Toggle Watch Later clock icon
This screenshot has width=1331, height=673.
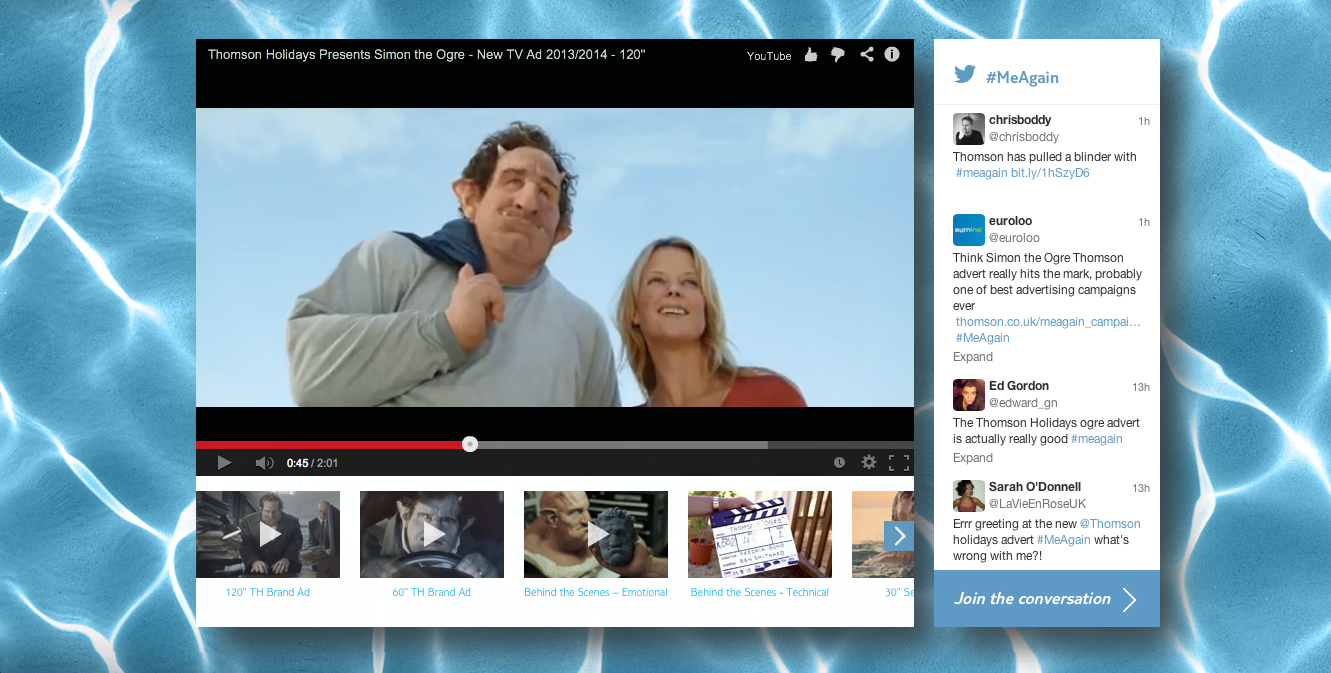[x=839, y=463]
